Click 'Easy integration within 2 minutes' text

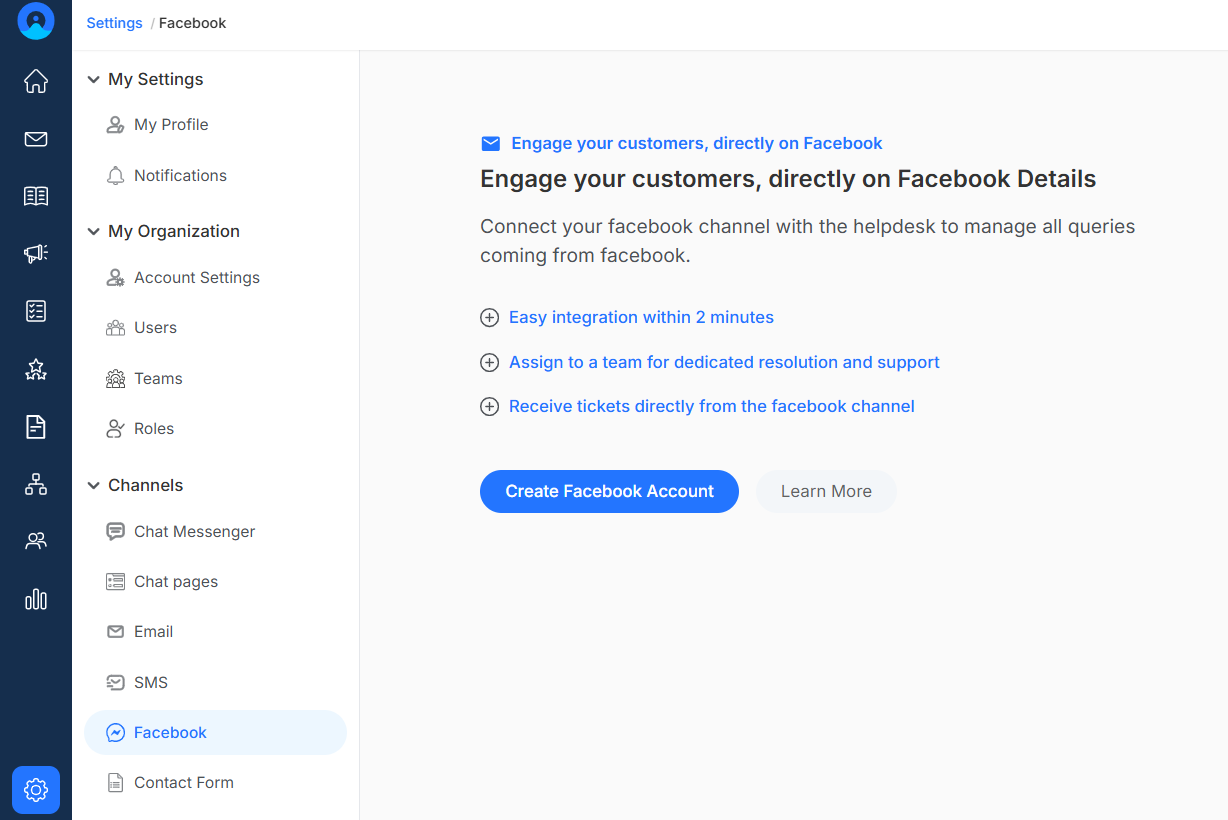tap(641, 318)
